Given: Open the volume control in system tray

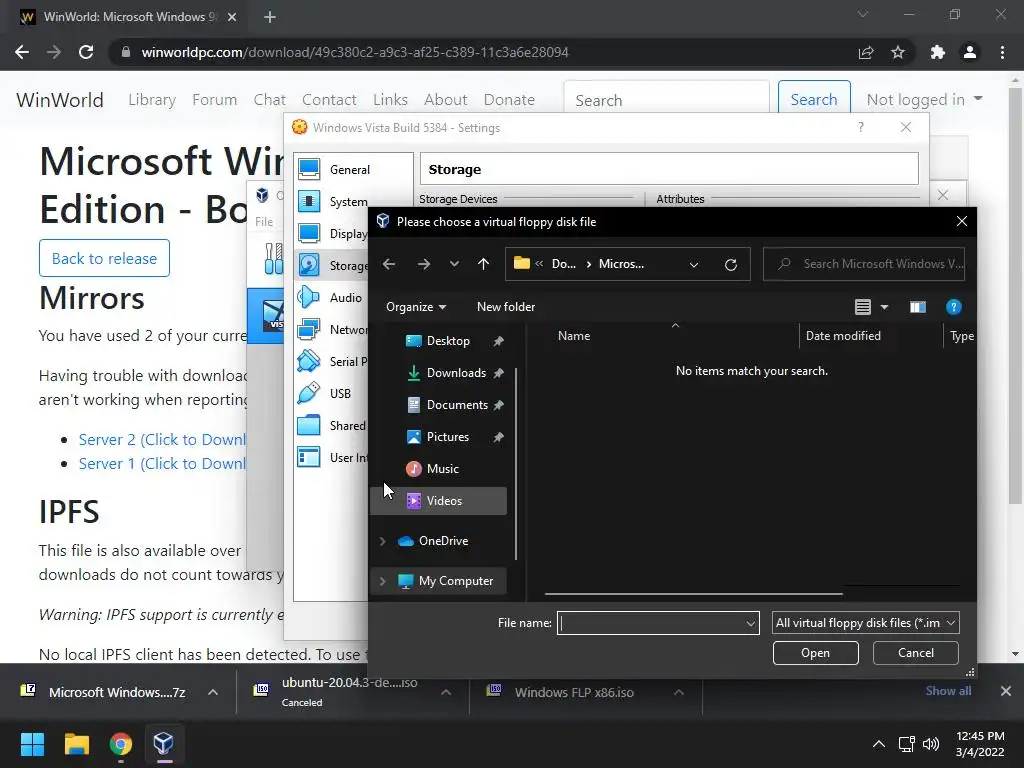Looking at the screenshot, I should (x=931, y=744).
